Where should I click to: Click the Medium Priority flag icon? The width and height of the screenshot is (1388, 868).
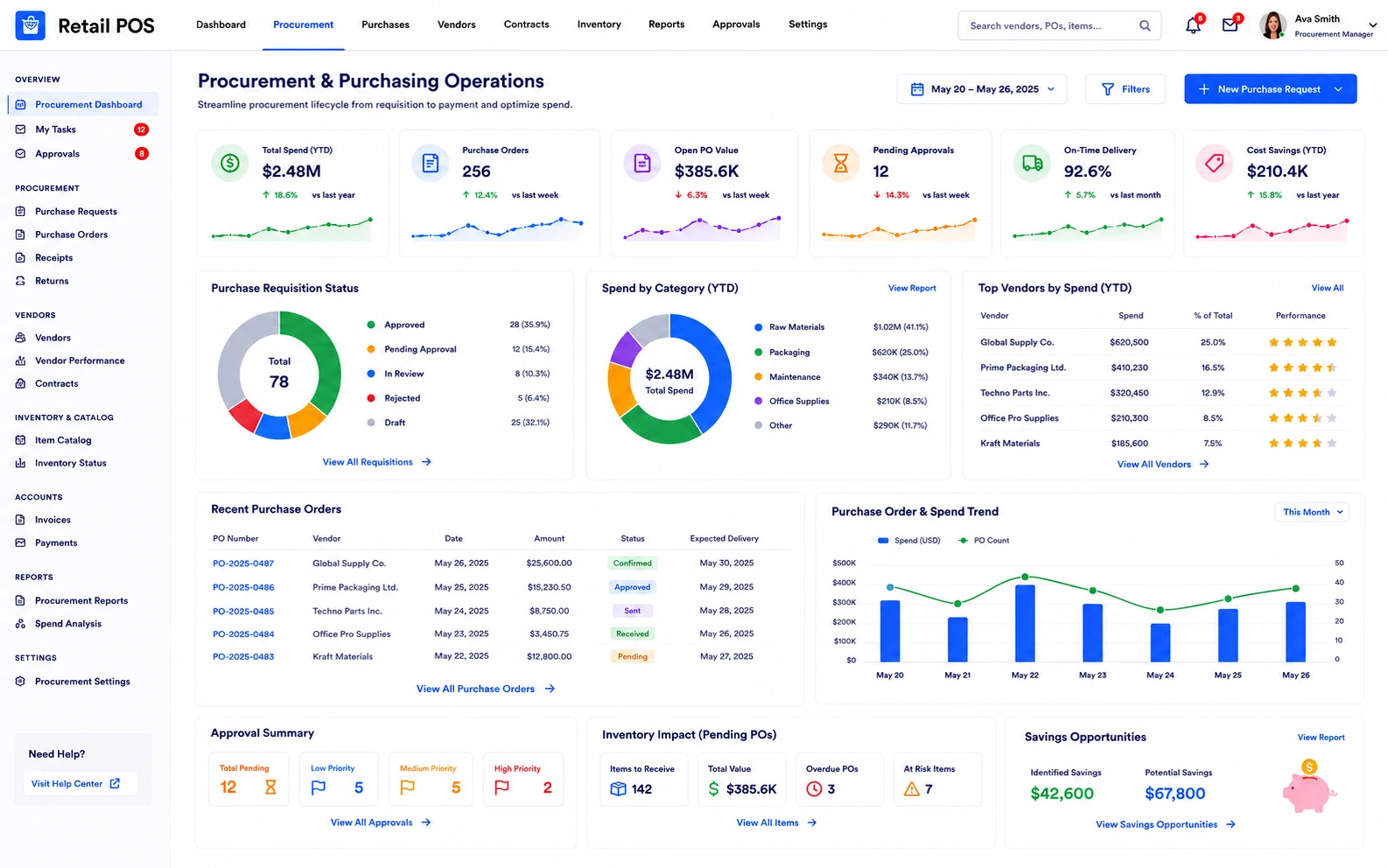[x=408, y=787]
